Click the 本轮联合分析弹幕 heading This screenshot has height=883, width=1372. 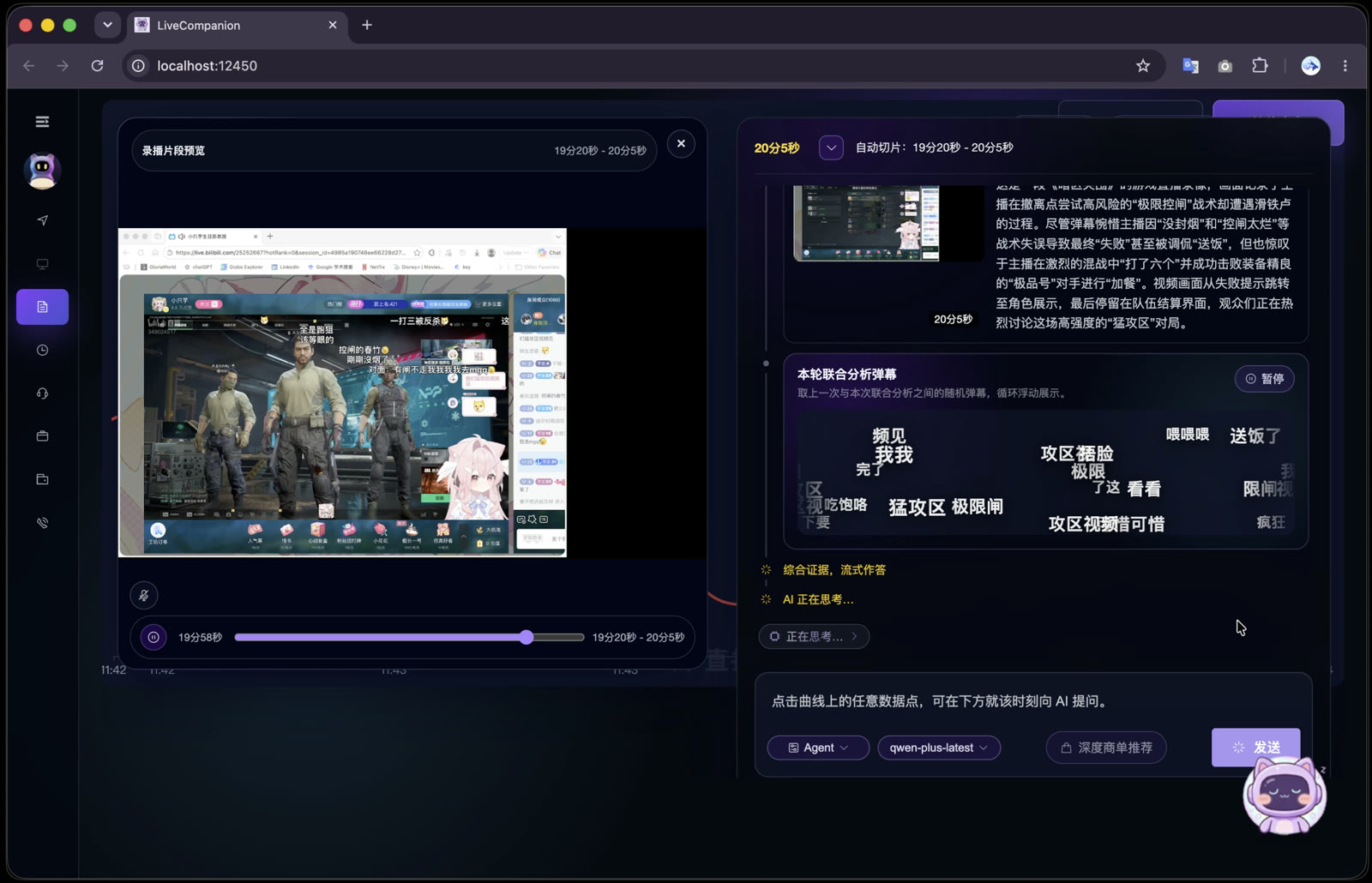coord(847,374)
